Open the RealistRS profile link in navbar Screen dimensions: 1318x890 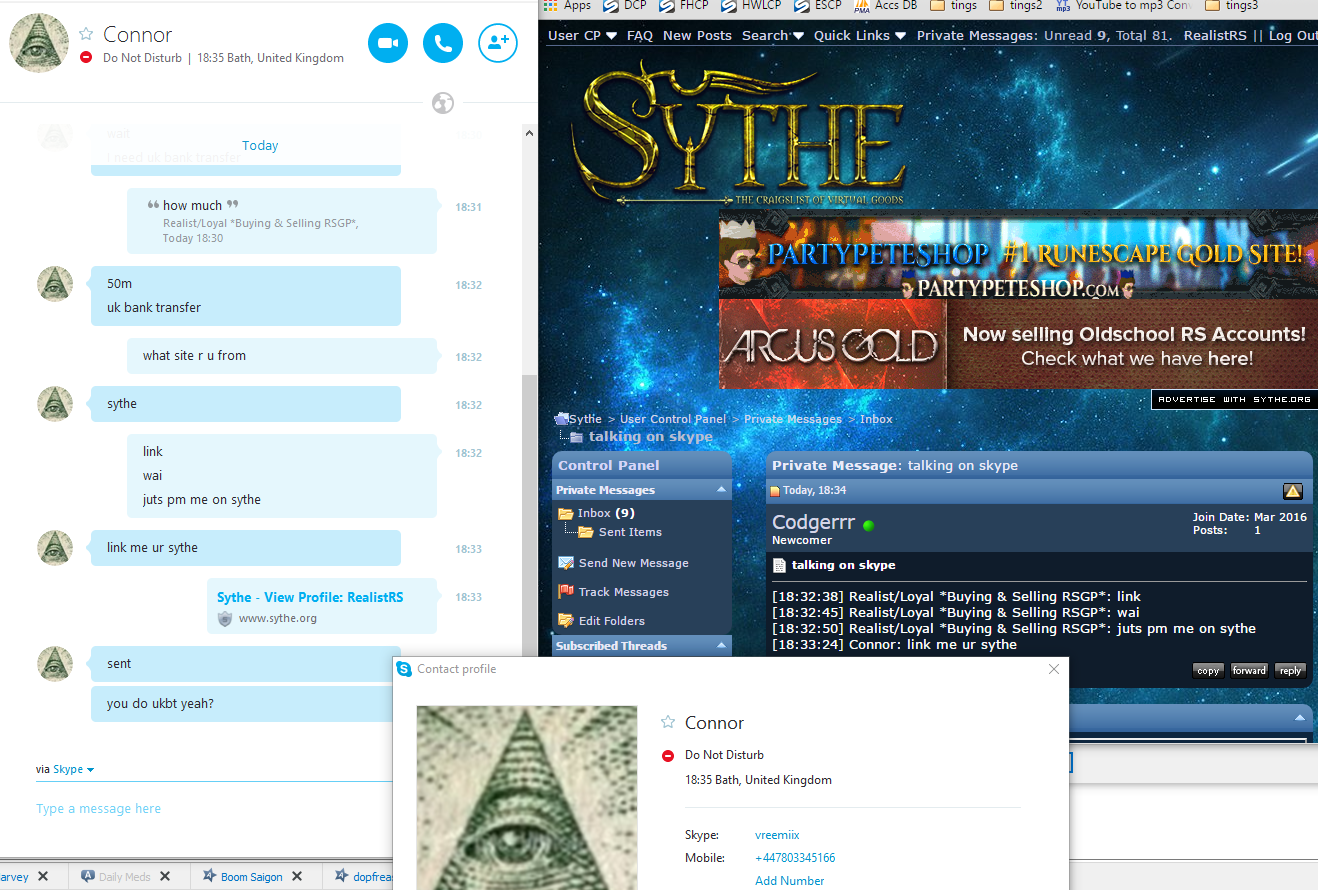click(x=1217, y=36)
